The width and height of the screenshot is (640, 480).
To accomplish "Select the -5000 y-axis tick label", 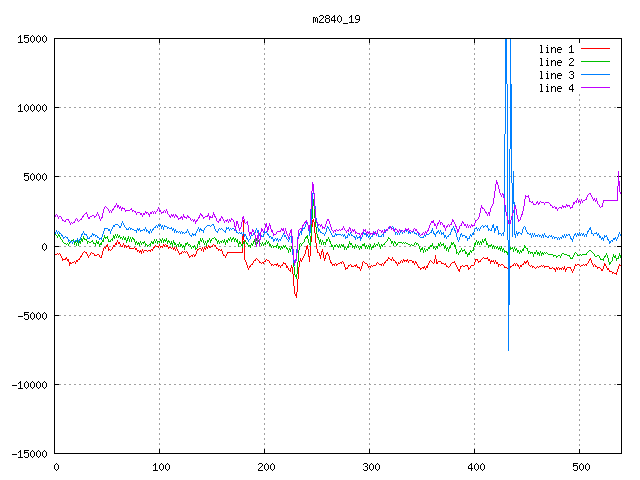I will [x=31, y=315].
